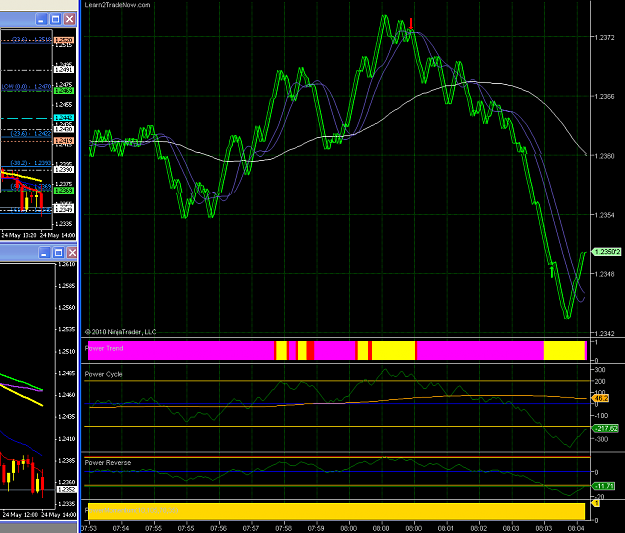This screenshot has width=625, height=533.
Task: Click the 07:54 time axis label
Action: pos(121,529)
